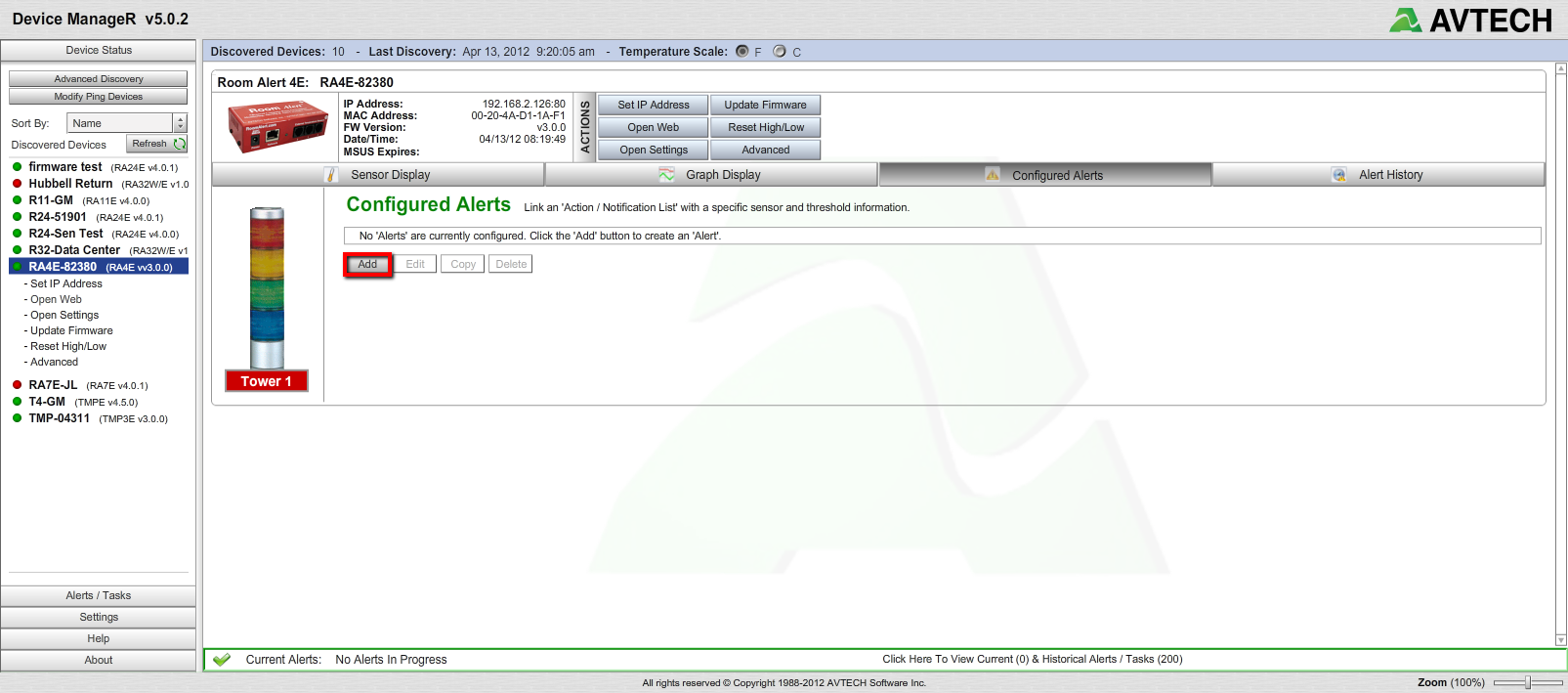The height and width of the screenshot is (693, 1568).
Task: Click the Add alert button
Action: (x=367, y=265)
